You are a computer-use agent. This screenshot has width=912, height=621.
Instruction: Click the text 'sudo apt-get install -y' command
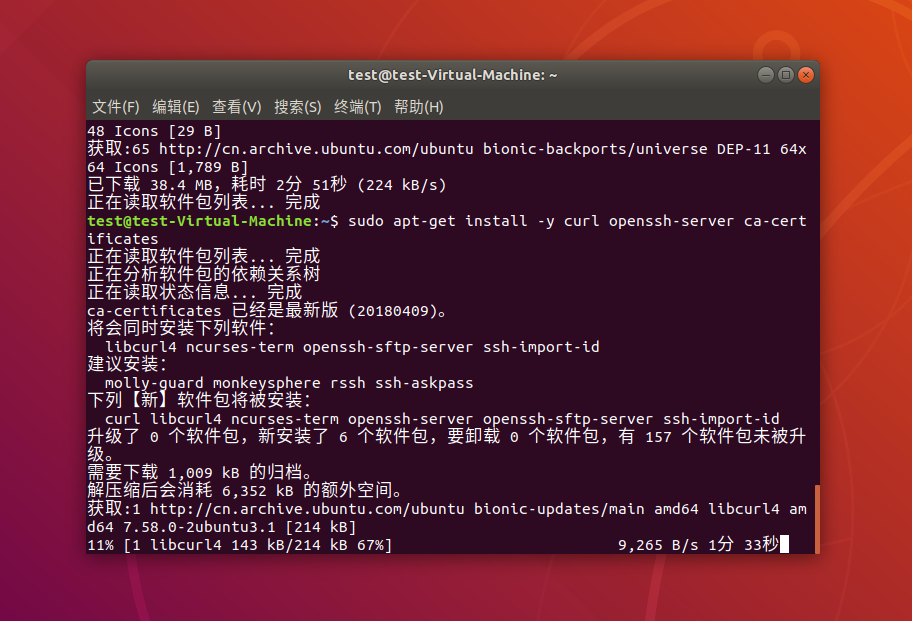click(451, 221)
